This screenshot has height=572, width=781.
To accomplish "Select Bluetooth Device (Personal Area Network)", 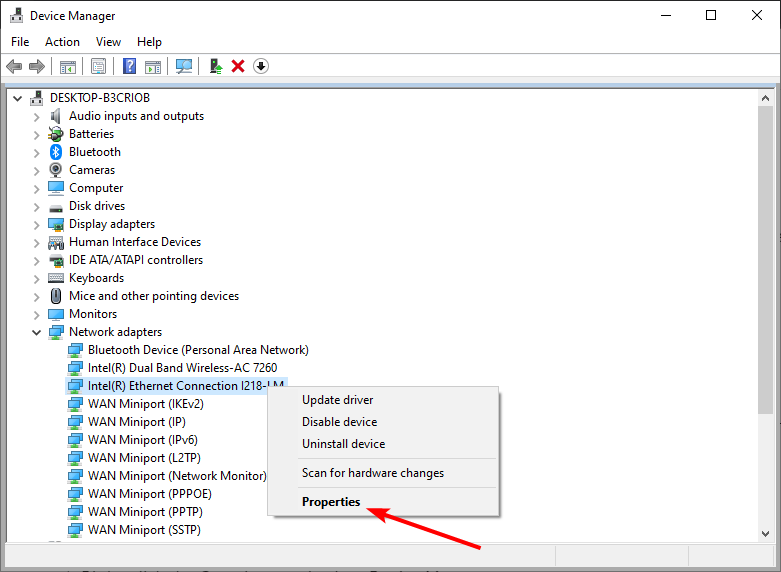I will pyautogui.click(x=198, y=350).
